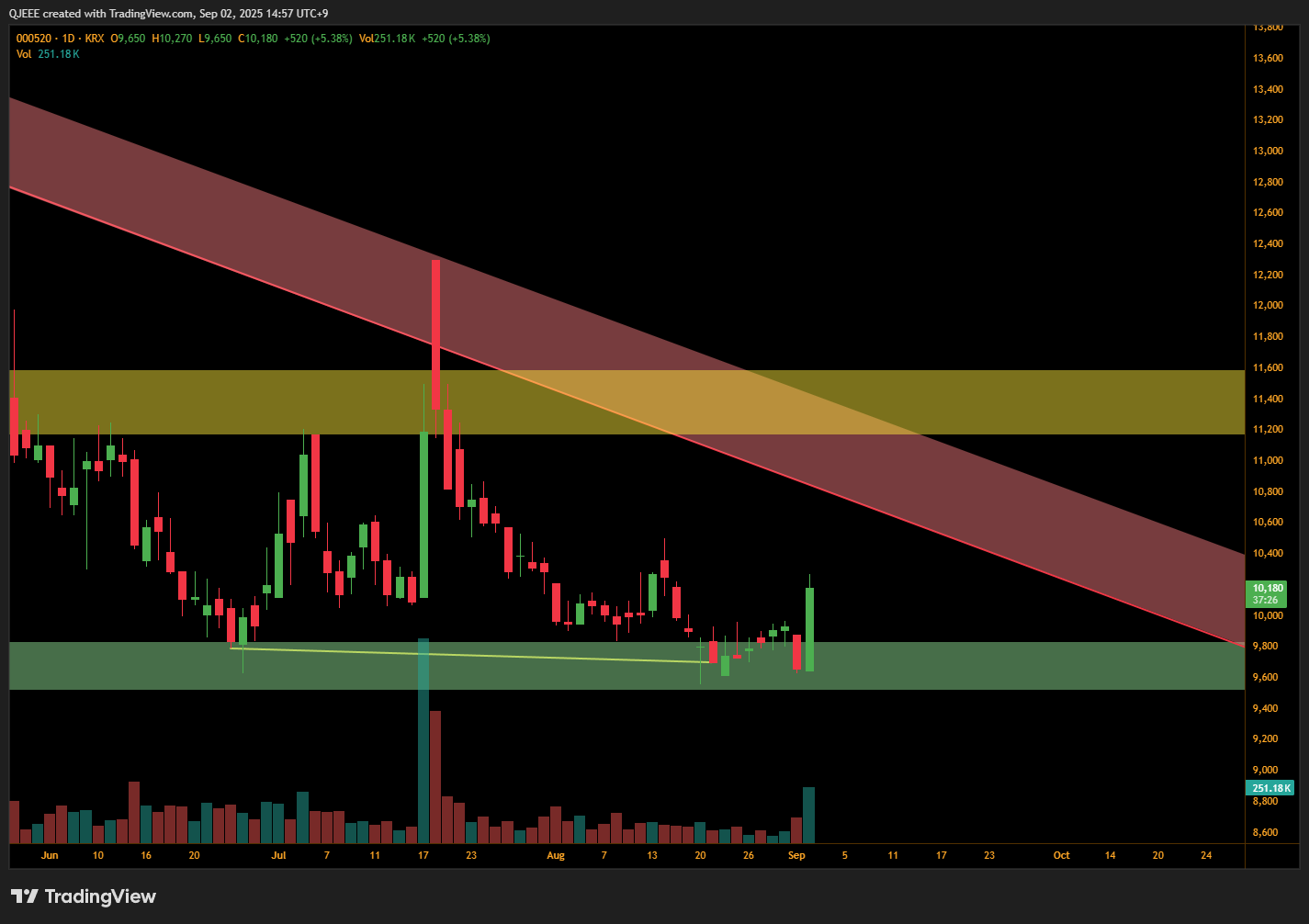Viewport: 1309px width, 924px height.
Task: Click the 10,400 price axis label
Action: click(1268, 553)
